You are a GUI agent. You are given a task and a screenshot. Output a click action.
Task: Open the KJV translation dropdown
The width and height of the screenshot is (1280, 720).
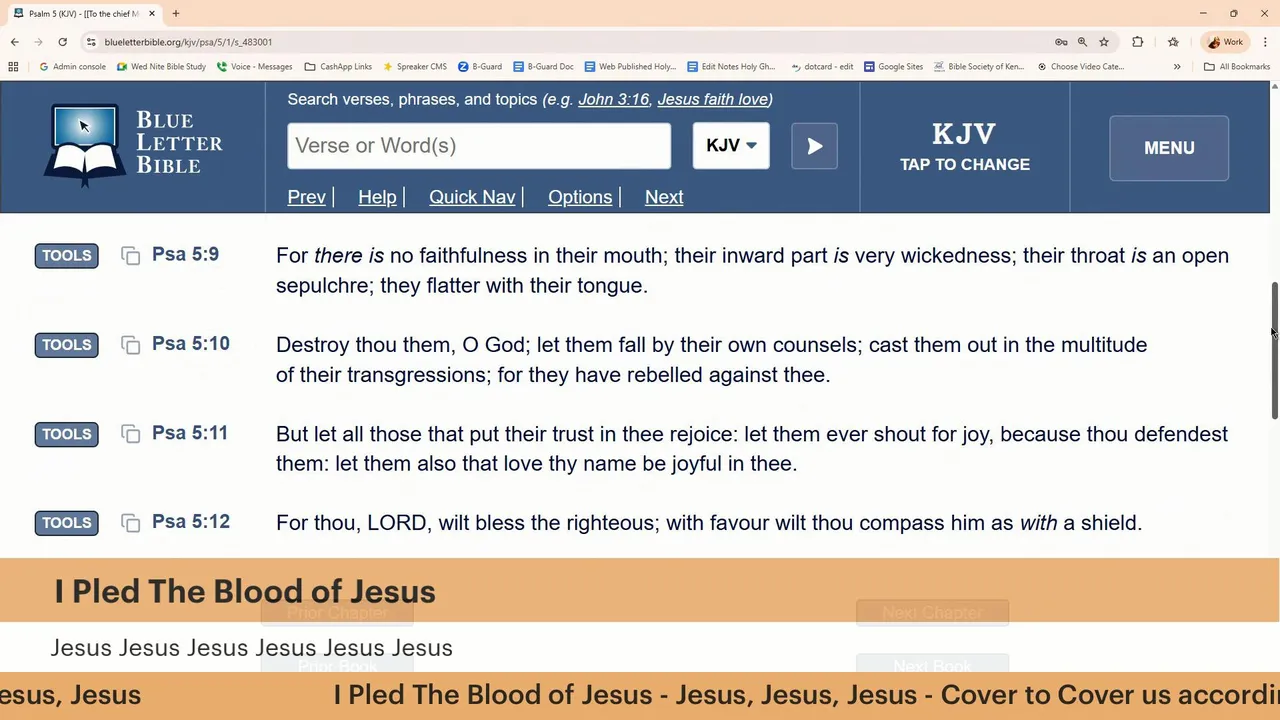point(731,146)
